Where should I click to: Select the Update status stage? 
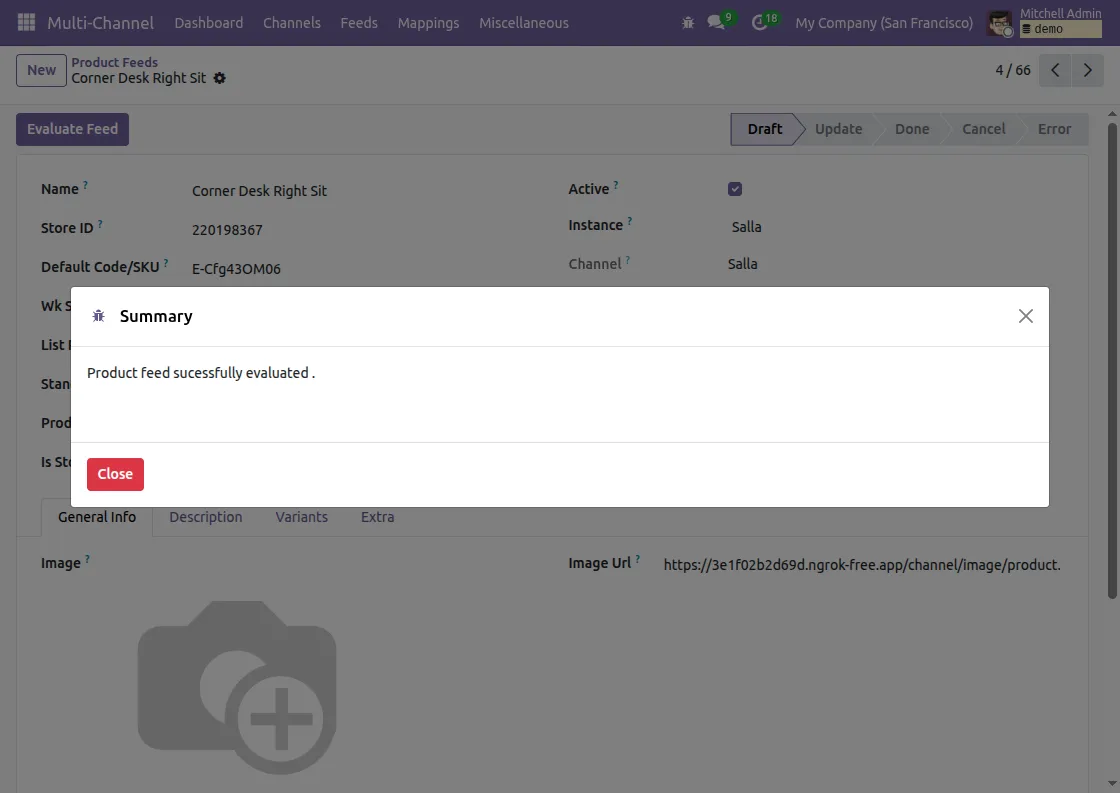(x=839, y=129)
